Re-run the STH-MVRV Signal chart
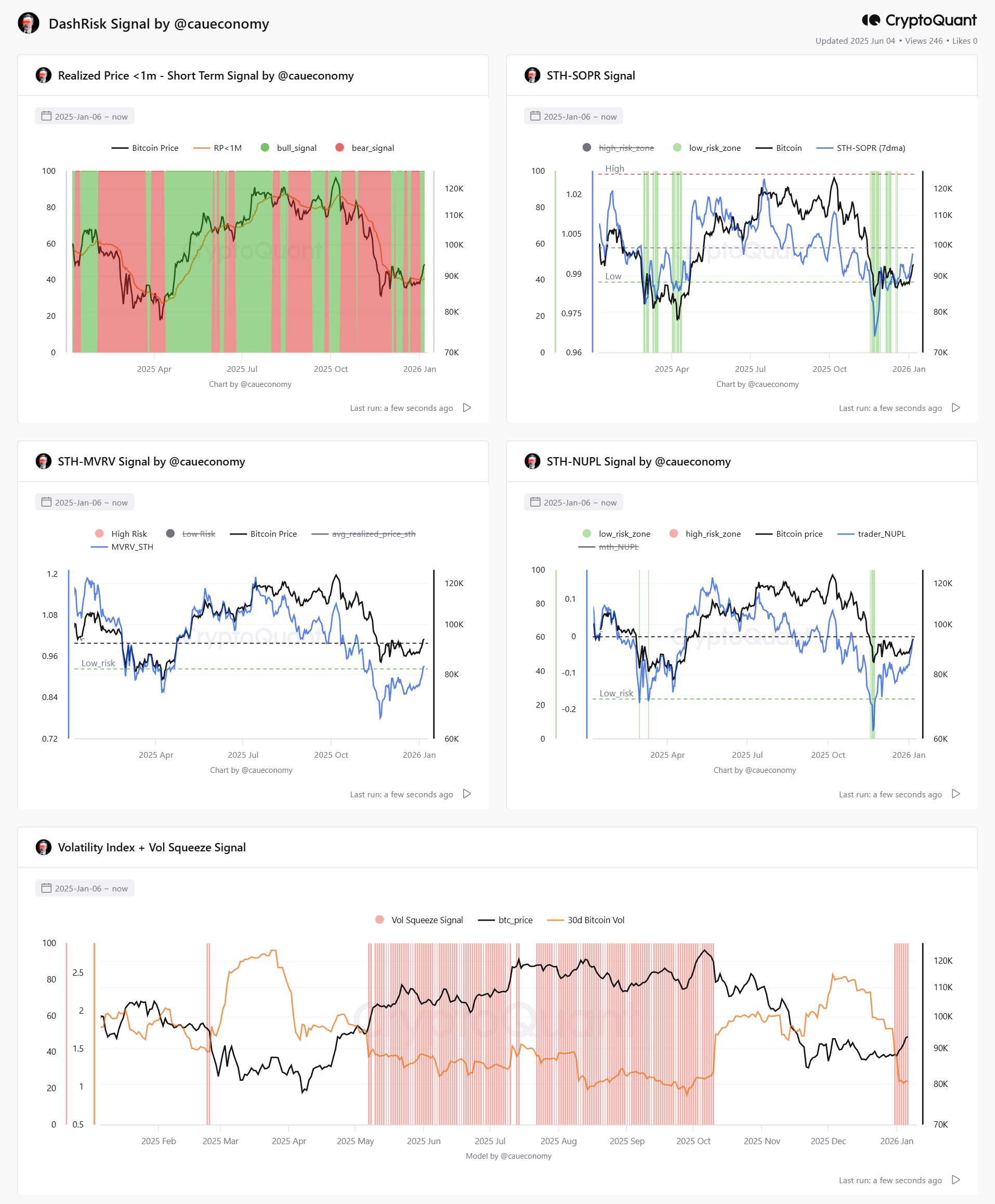Image resolution: width=995 pixels, height=1204 pixels. coord(467,794)
